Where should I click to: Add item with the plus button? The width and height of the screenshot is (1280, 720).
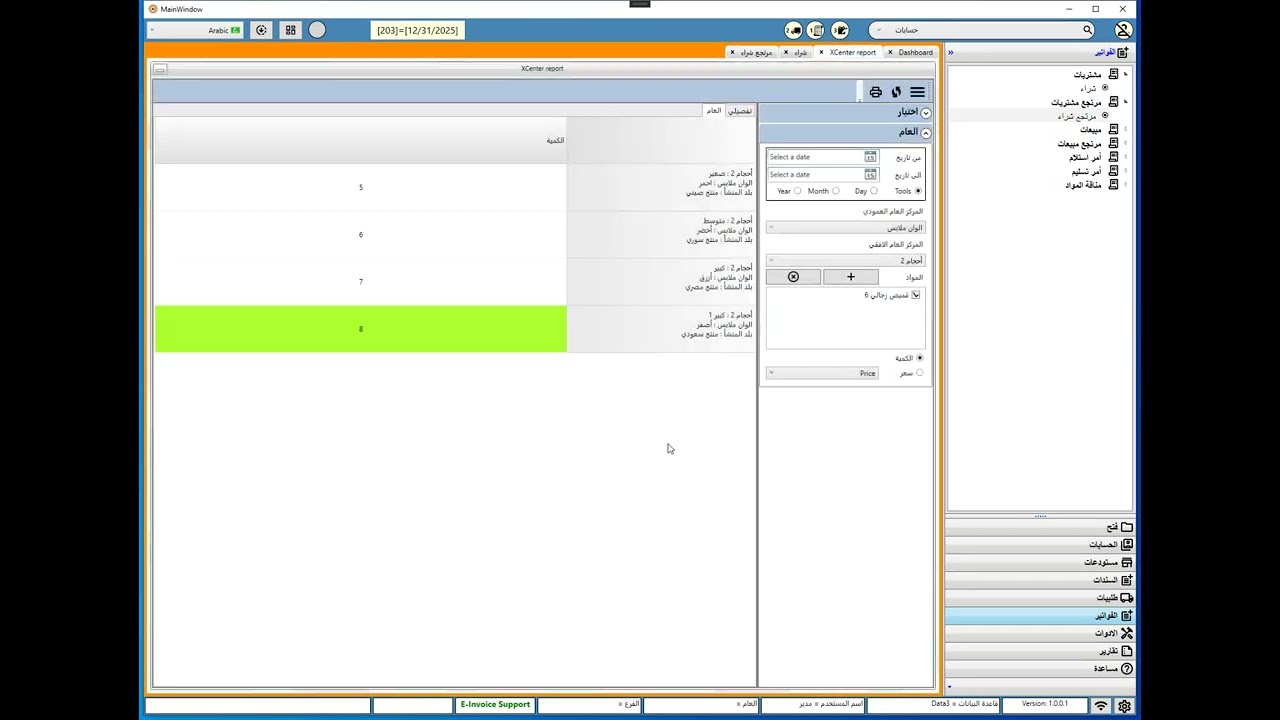(851, 277)
